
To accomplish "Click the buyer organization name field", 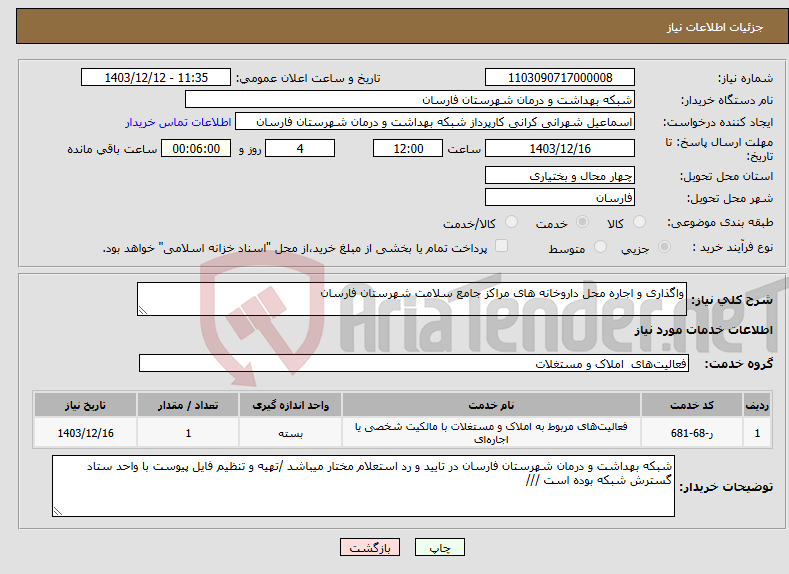I will (410, 100).
